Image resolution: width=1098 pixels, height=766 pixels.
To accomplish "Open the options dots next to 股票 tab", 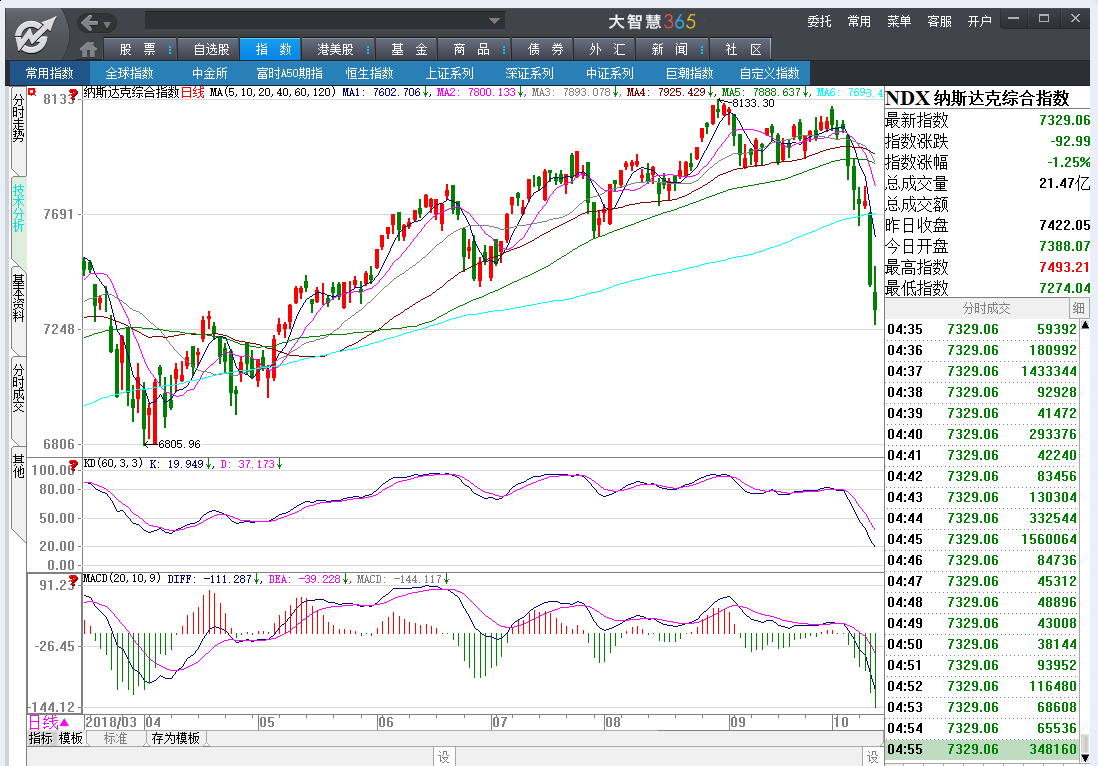I will [170, 50].
